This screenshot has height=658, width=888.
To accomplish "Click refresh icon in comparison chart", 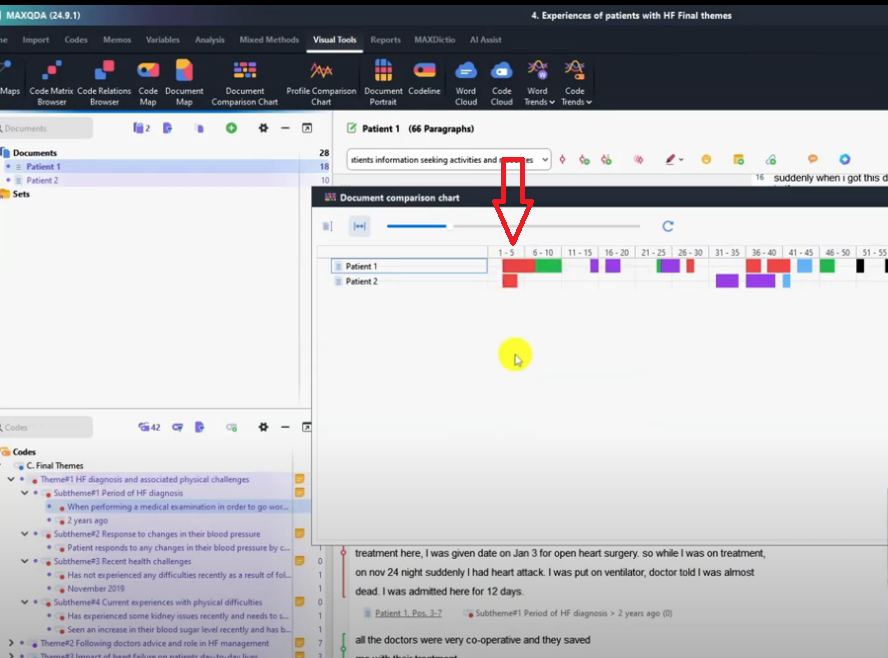I will click(x=668, y=226).
